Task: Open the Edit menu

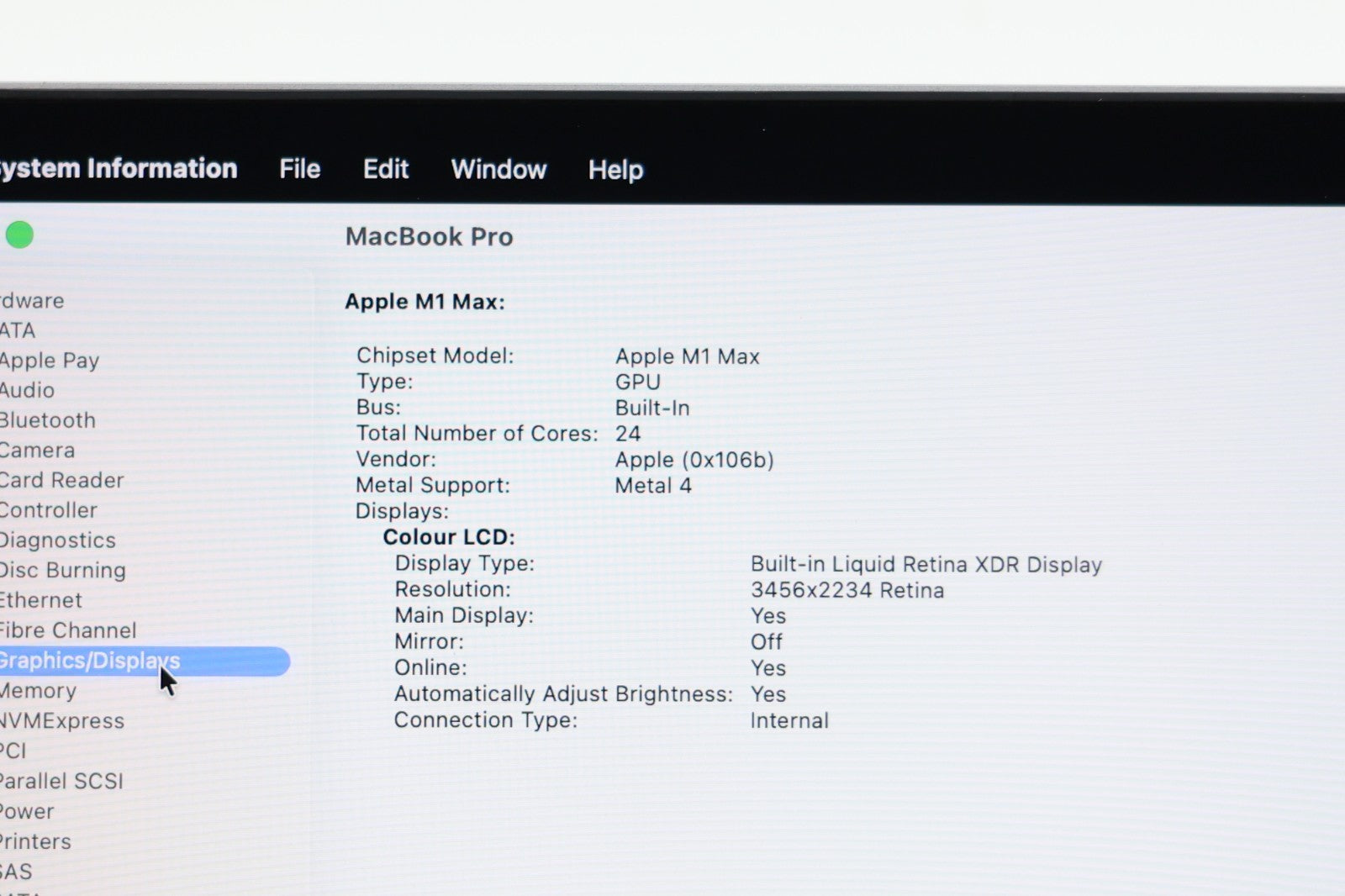Action: pyautogui.click(x=386, y=169)
